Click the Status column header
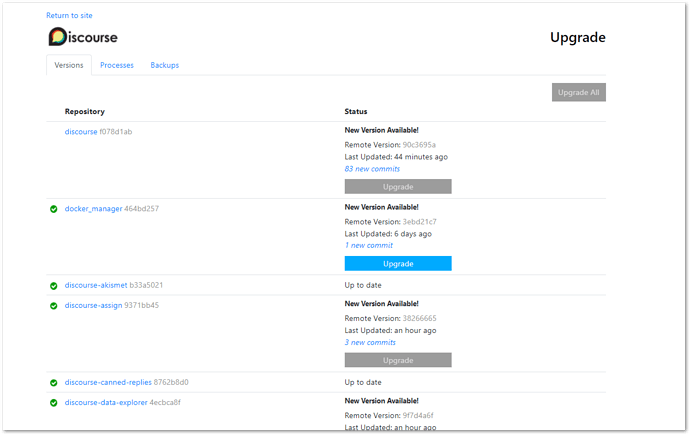This screenshot has width=690, height=434. [x=356, y=111]
